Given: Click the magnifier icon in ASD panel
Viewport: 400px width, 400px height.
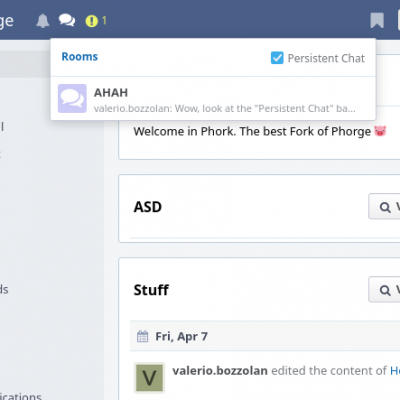Looking at the screenshot, I should [385, 207].
